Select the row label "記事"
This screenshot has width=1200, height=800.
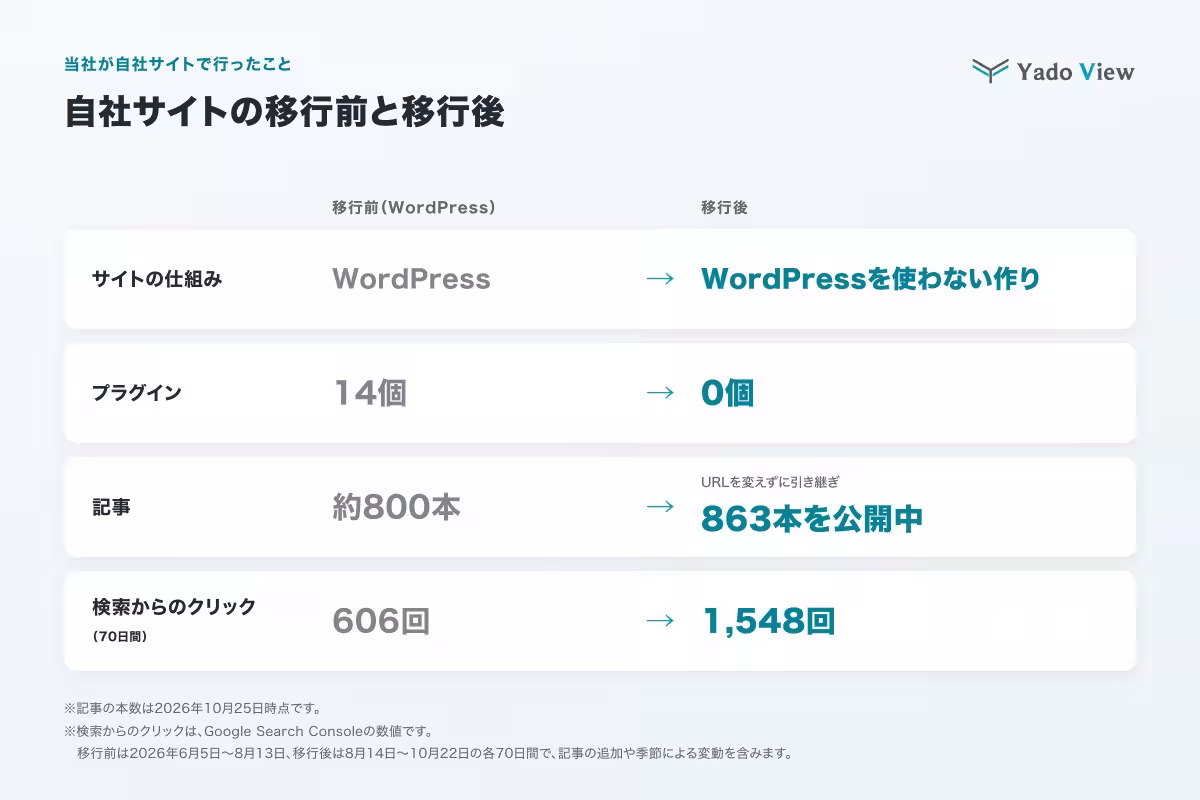coord(111,507)
